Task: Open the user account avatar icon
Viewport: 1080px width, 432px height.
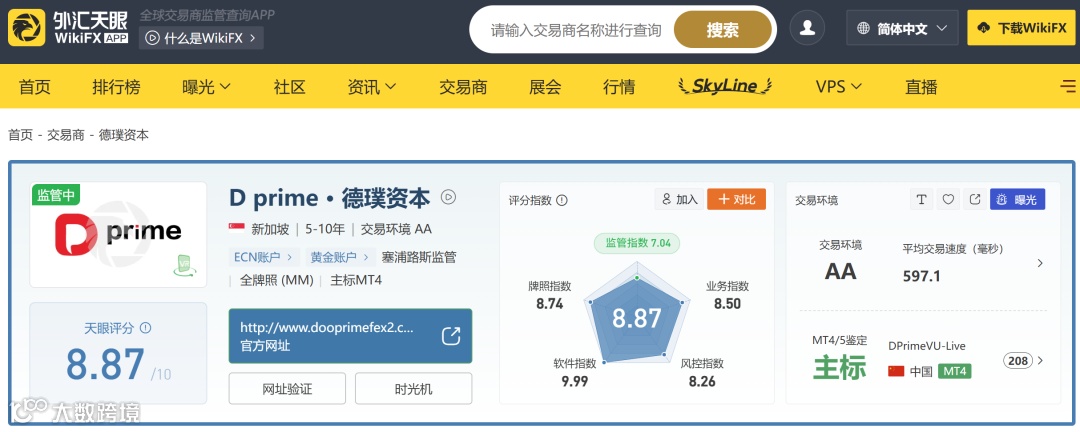Action: (807, 28)
